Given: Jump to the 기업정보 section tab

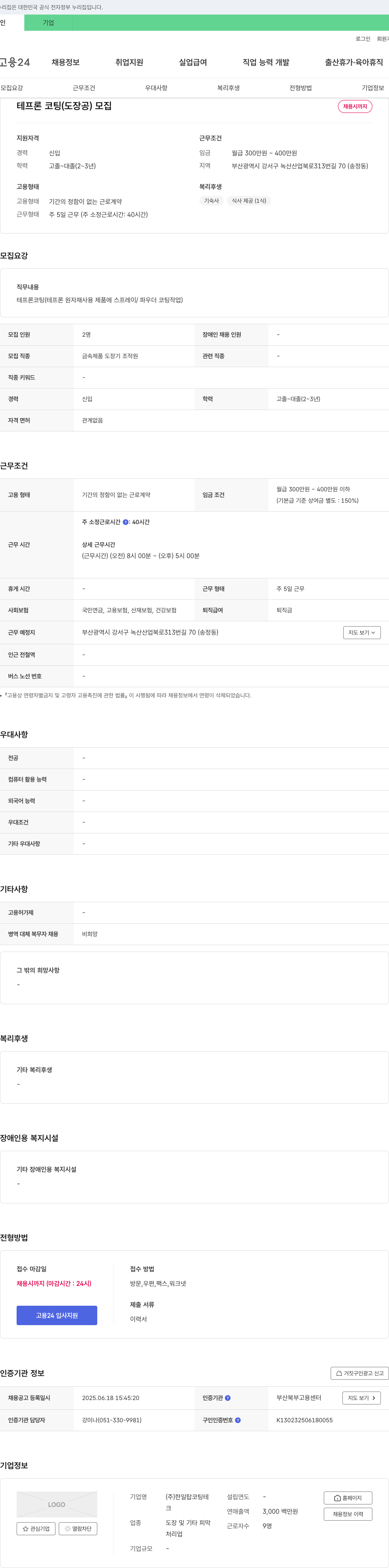Looking at the screenshot, I should 372,88.
